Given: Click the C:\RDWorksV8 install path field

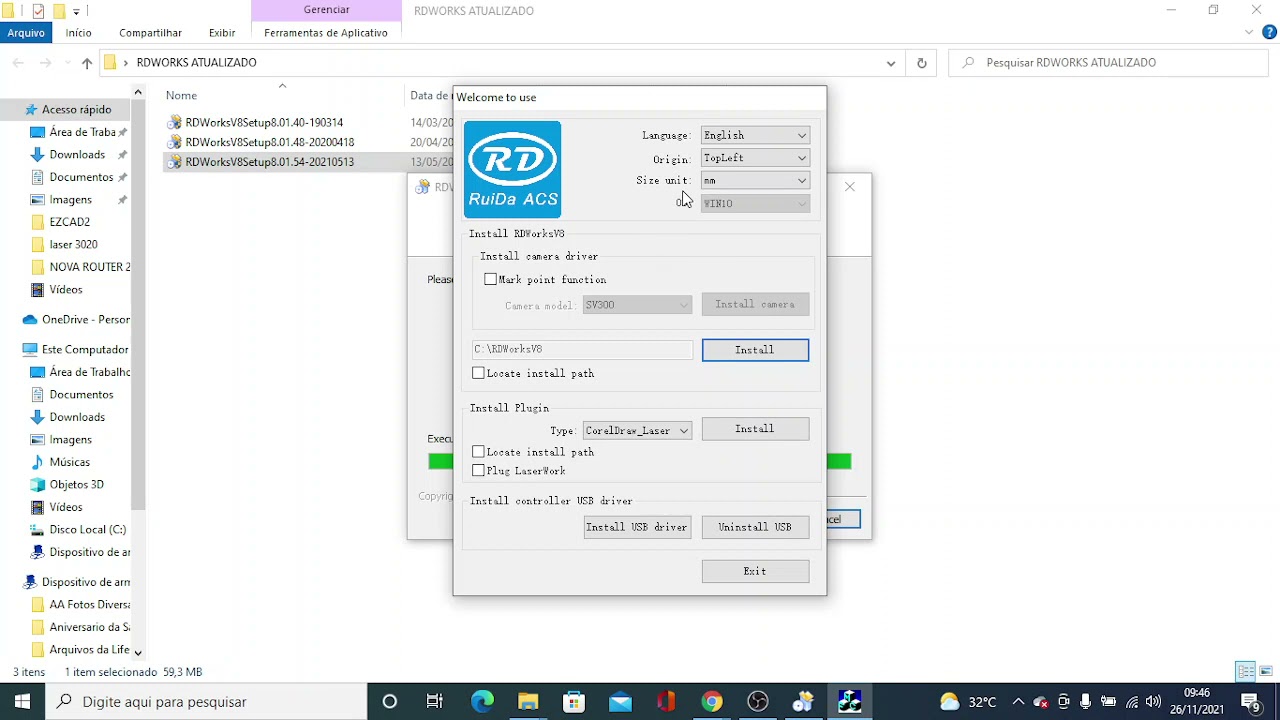Looking at the screenshot, I should 582,349.
